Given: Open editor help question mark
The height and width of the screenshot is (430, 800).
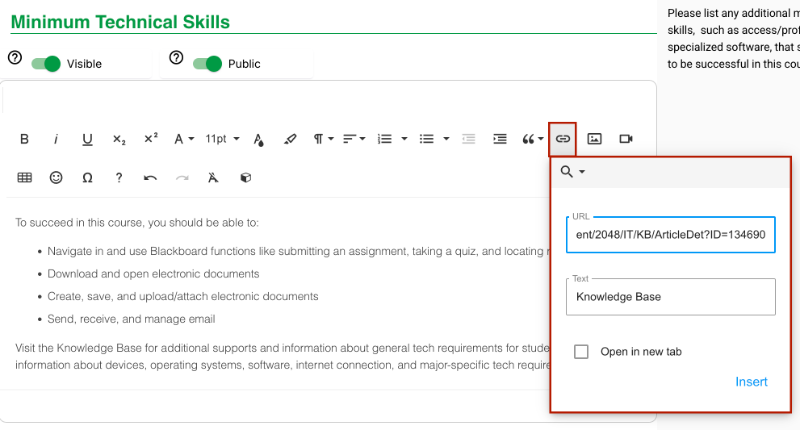Looking at the screenshot, I should pyautogui.click(x=119, y=178).
